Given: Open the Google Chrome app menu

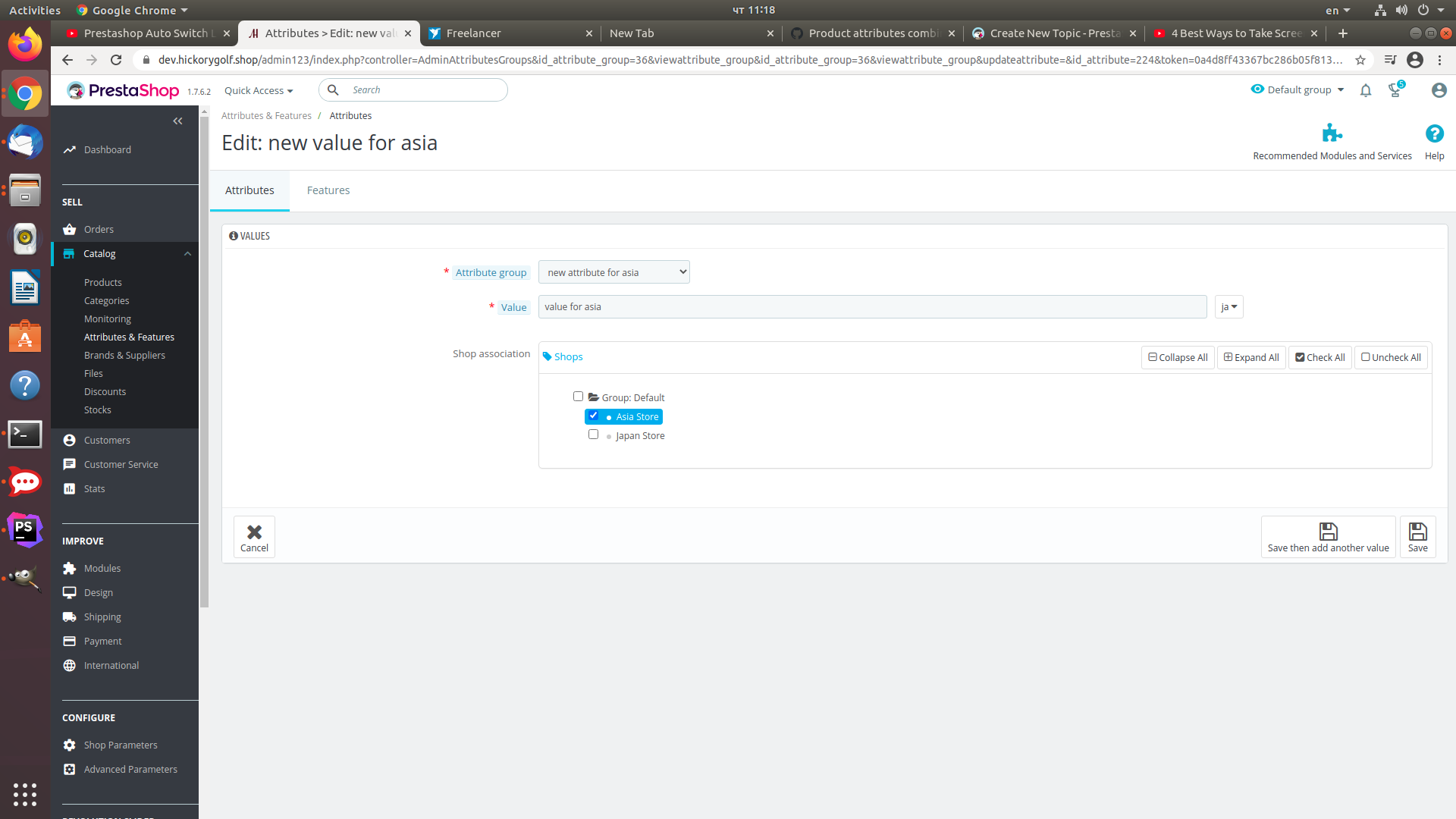Looking at the screenshot, I should click(132, 10).
